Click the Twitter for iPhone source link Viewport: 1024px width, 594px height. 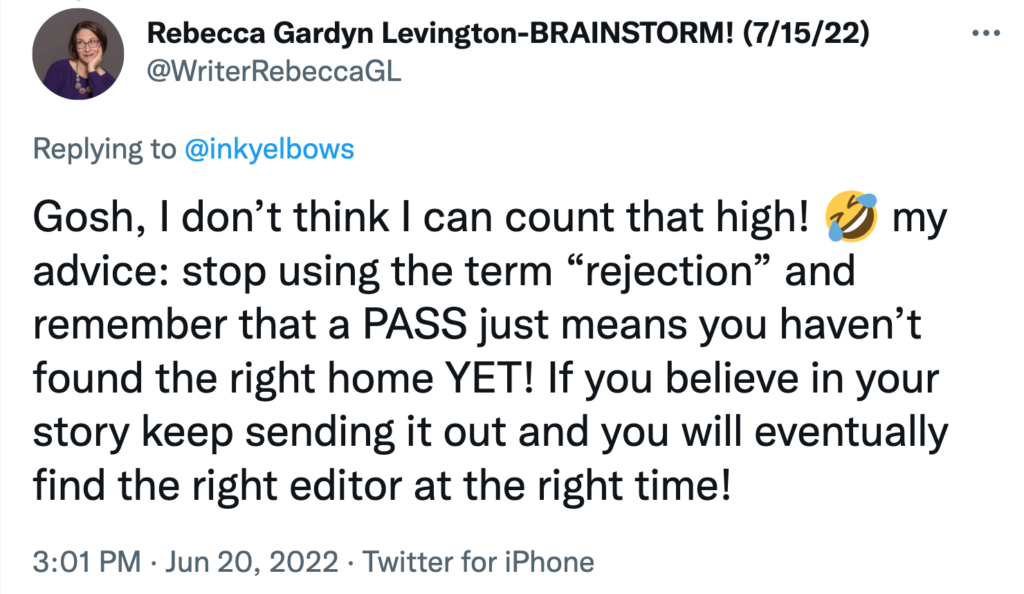point(478,562)
